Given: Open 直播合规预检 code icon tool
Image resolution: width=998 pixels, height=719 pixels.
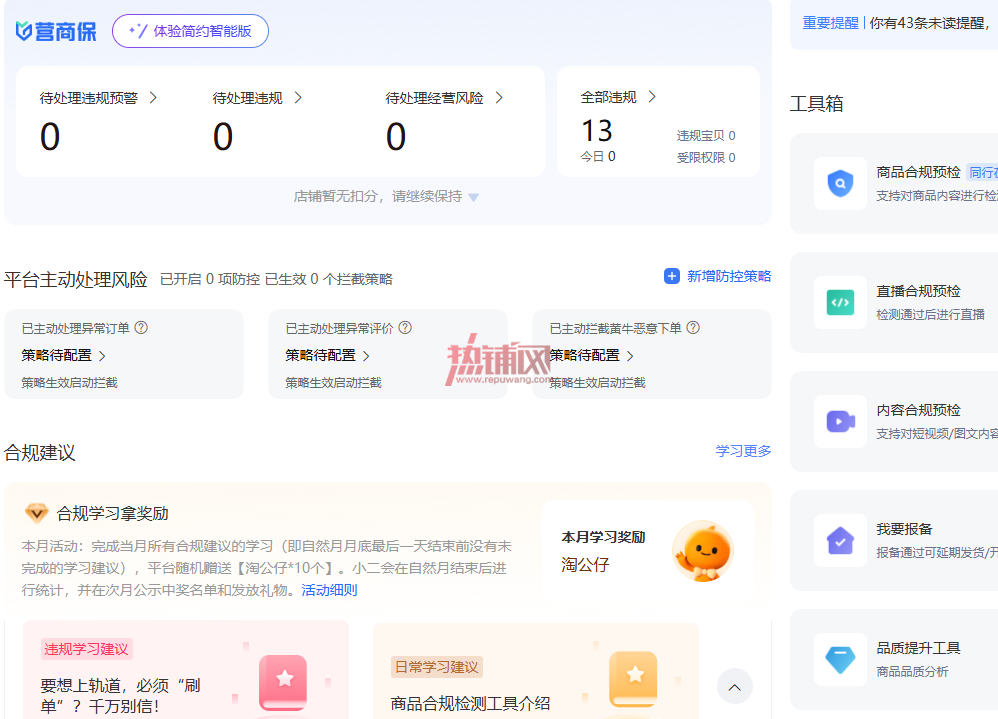Looking at the screenshot, I should pos(840,302).
